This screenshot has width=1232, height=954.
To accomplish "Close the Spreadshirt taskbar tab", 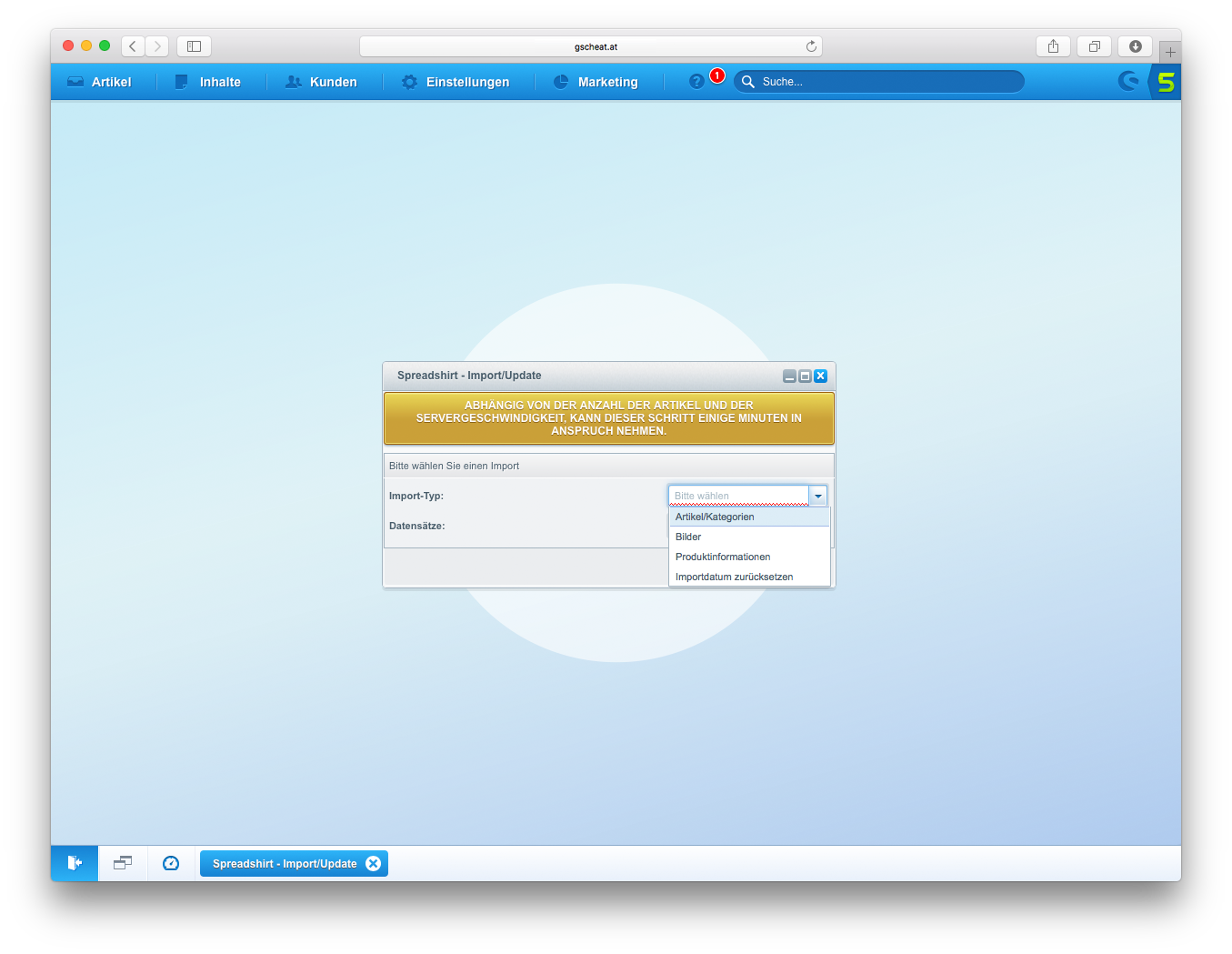I will (373, 864).
